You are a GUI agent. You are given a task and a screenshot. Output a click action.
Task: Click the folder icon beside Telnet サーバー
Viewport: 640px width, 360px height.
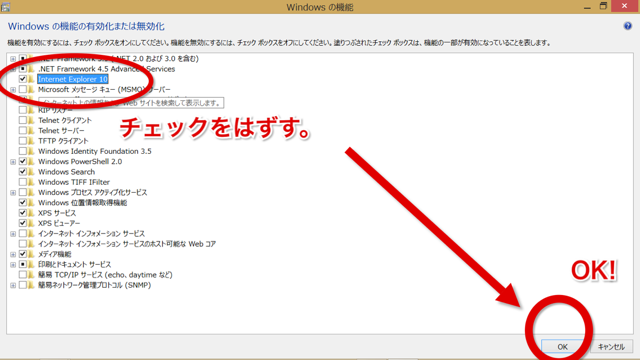31,131
